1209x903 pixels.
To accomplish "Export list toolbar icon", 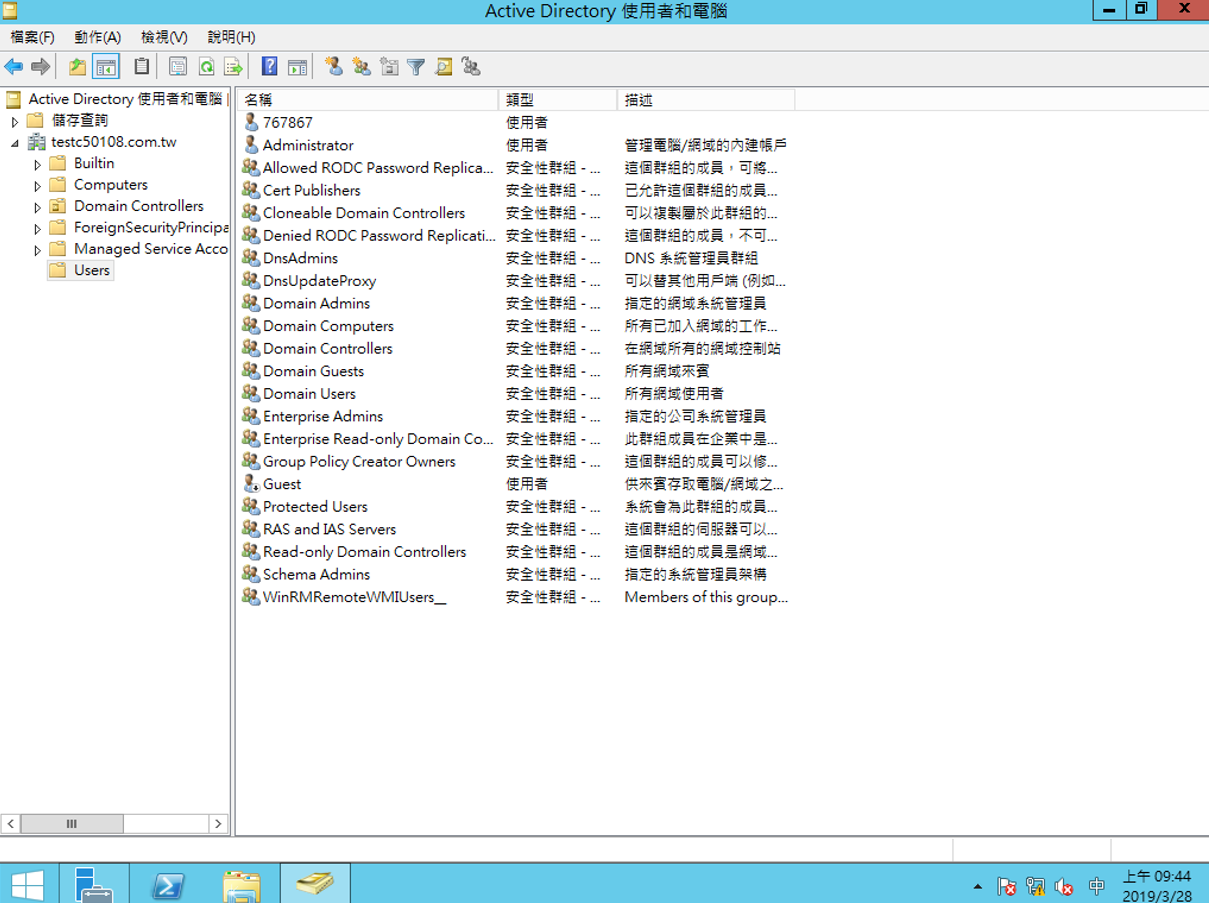I will point(233,67).
